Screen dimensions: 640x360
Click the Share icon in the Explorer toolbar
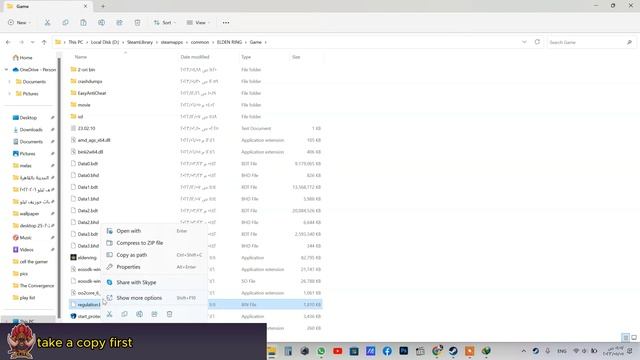pos(119,23)
